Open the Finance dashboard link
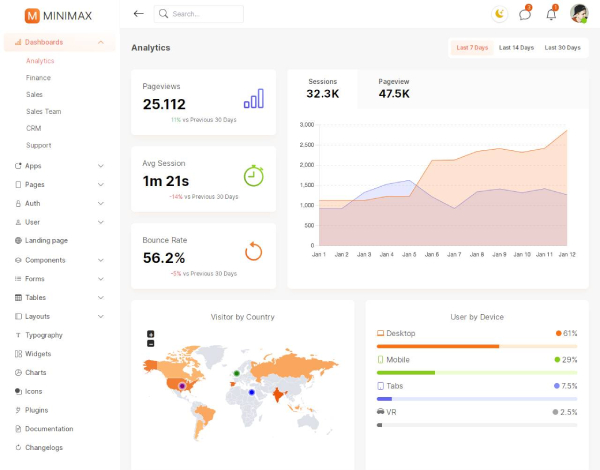 [39, 77]
